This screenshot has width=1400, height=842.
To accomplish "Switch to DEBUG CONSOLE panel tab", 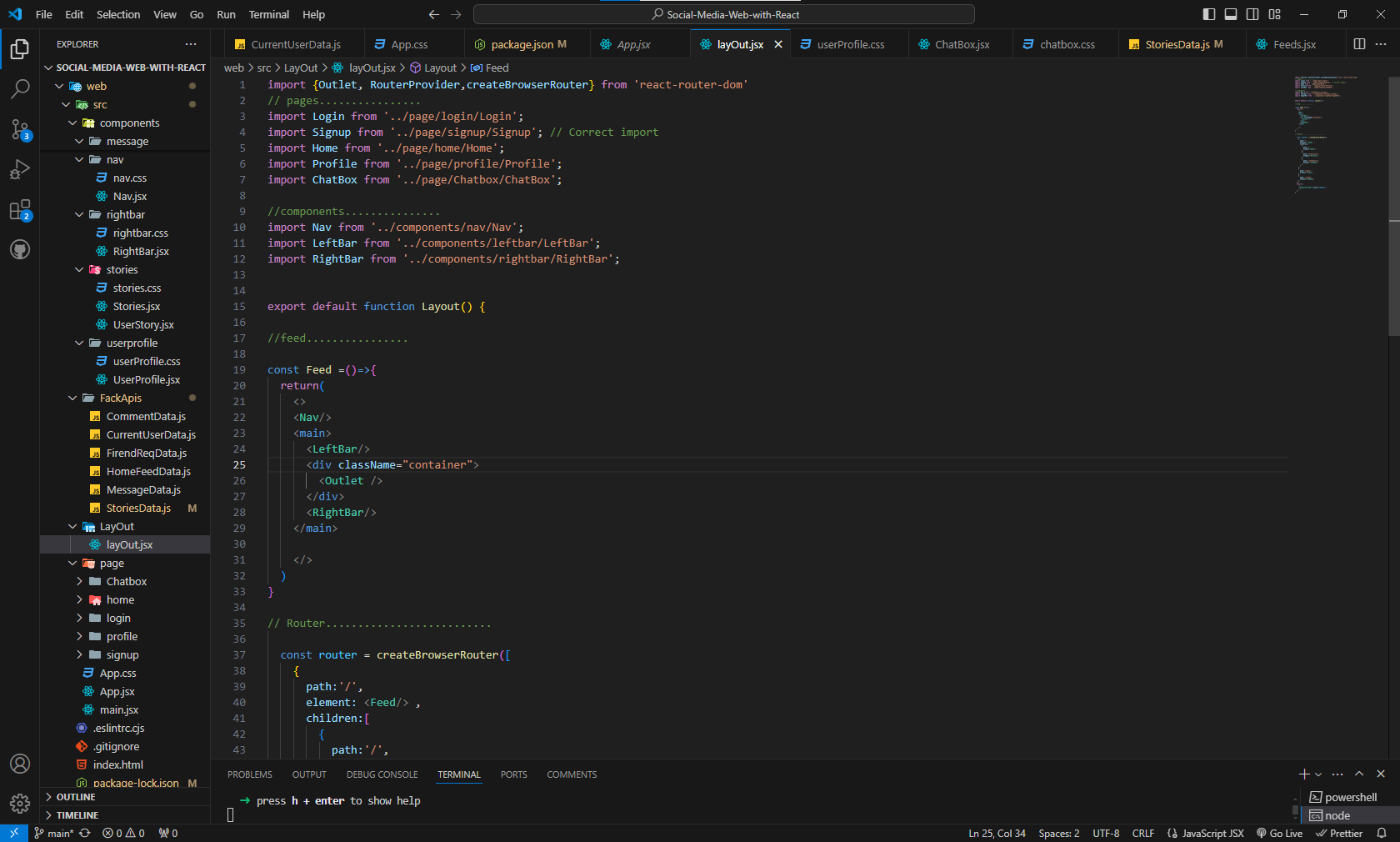I will click(382, 774).
